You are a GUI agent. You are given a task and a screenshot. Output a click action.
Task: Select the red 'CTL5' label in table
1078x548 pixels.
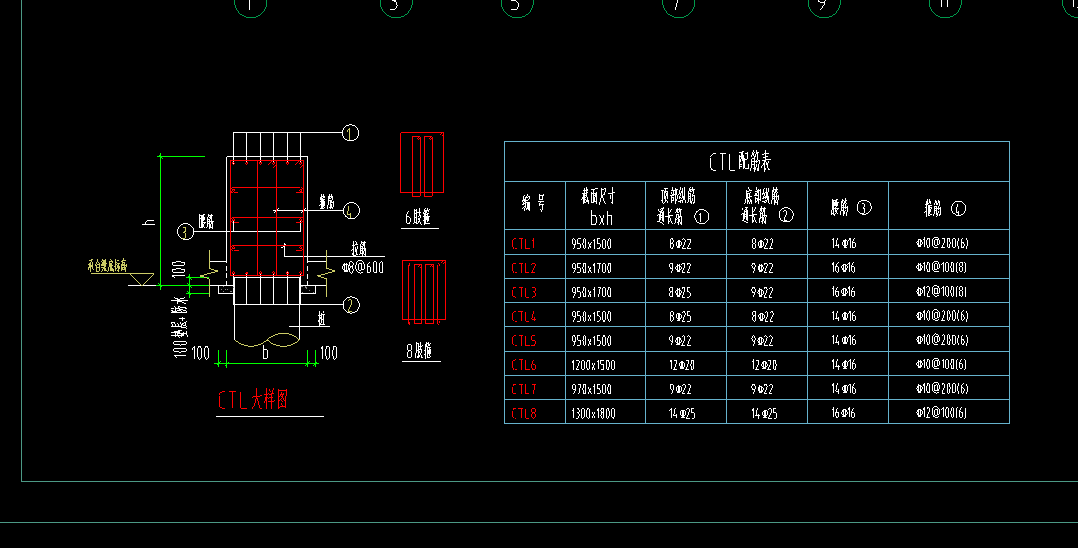coord(523,340)
